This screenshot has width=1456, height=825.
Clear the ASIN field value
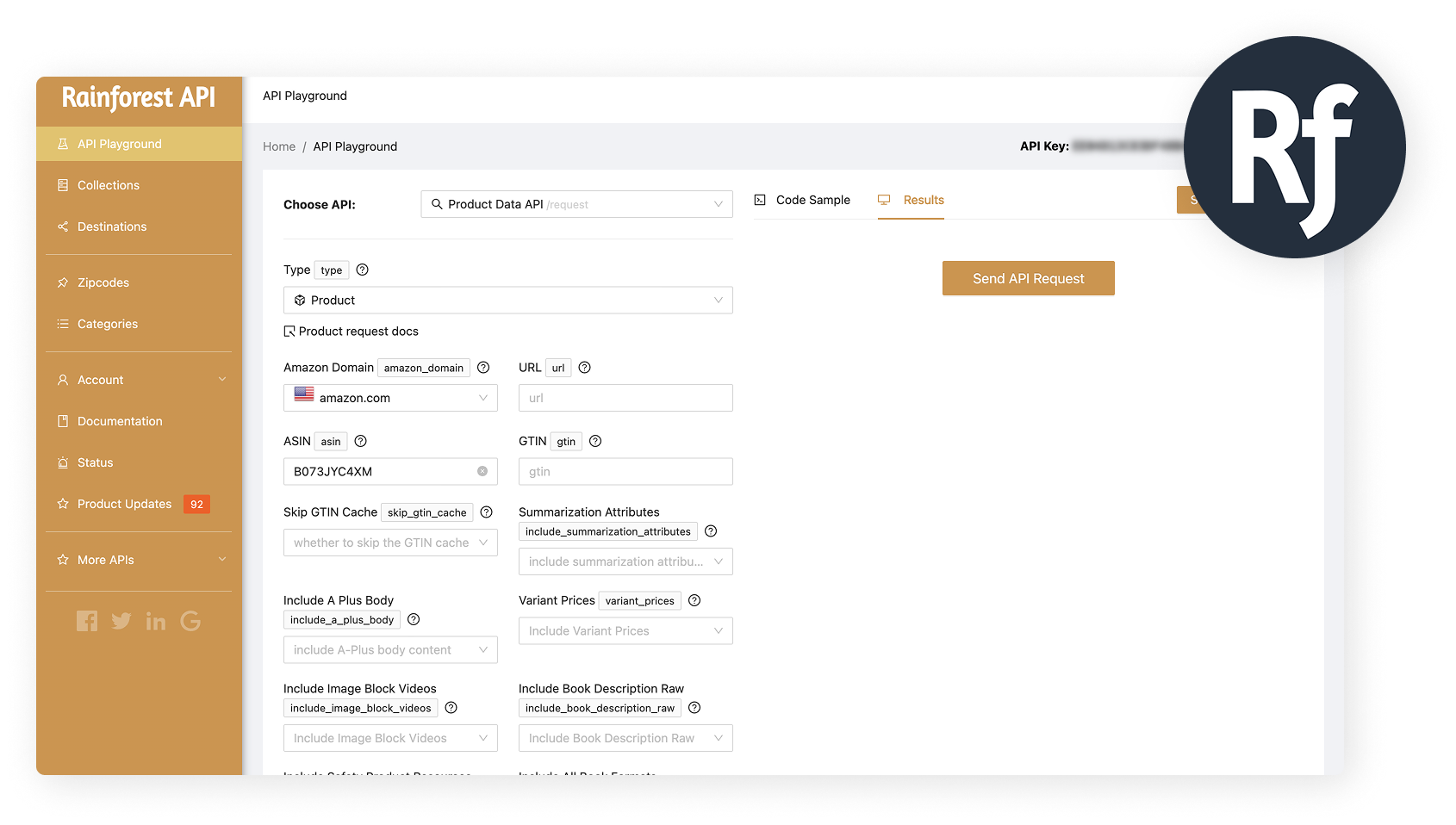pos(482,471)
